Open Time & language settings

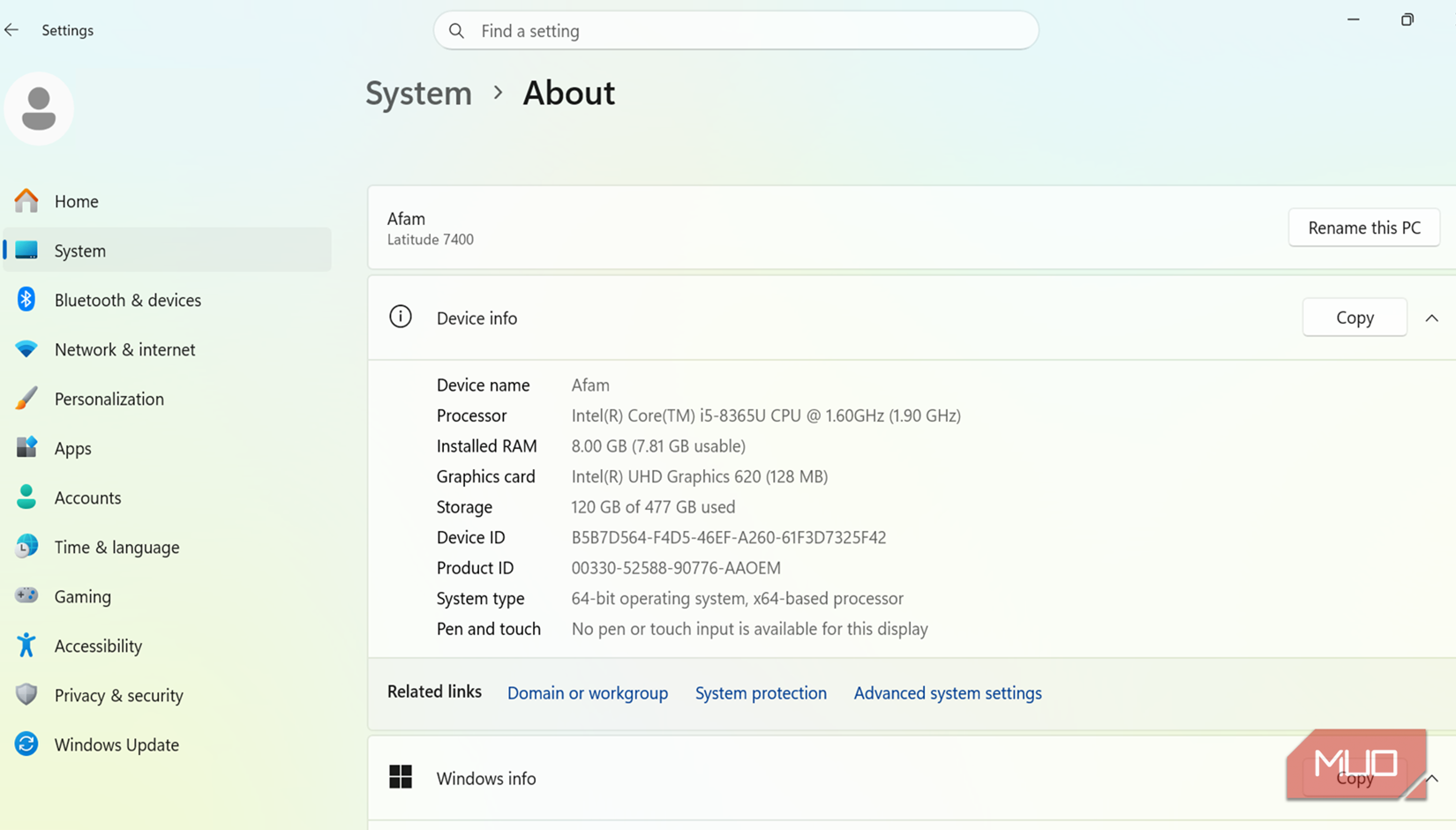tap(168, 547)
